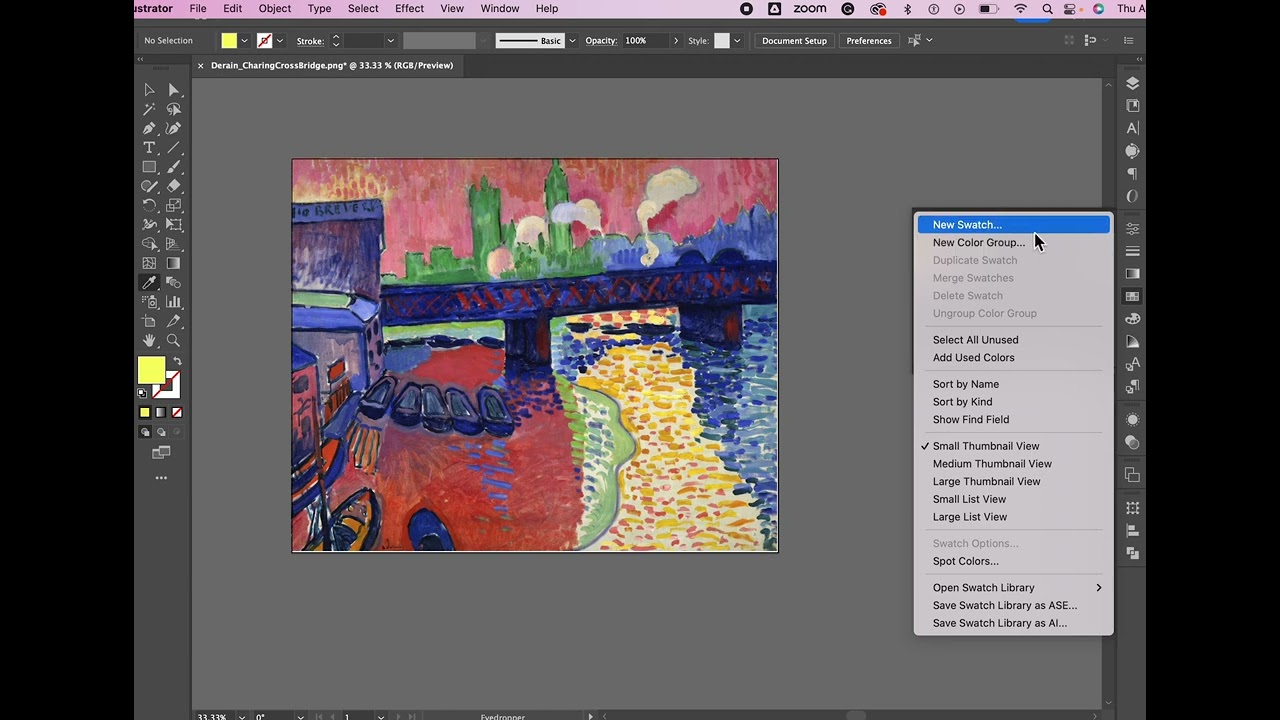Viewport: 1280px width, 720px height.
Task: Select the Hand tool
Action: point(149,341)
